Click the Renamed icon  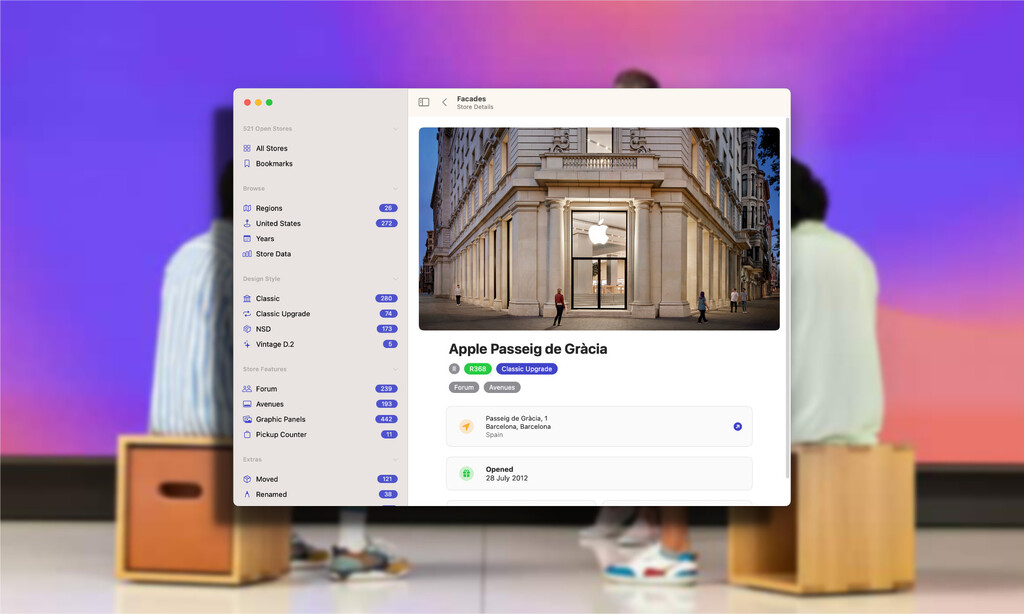[247, 494]
